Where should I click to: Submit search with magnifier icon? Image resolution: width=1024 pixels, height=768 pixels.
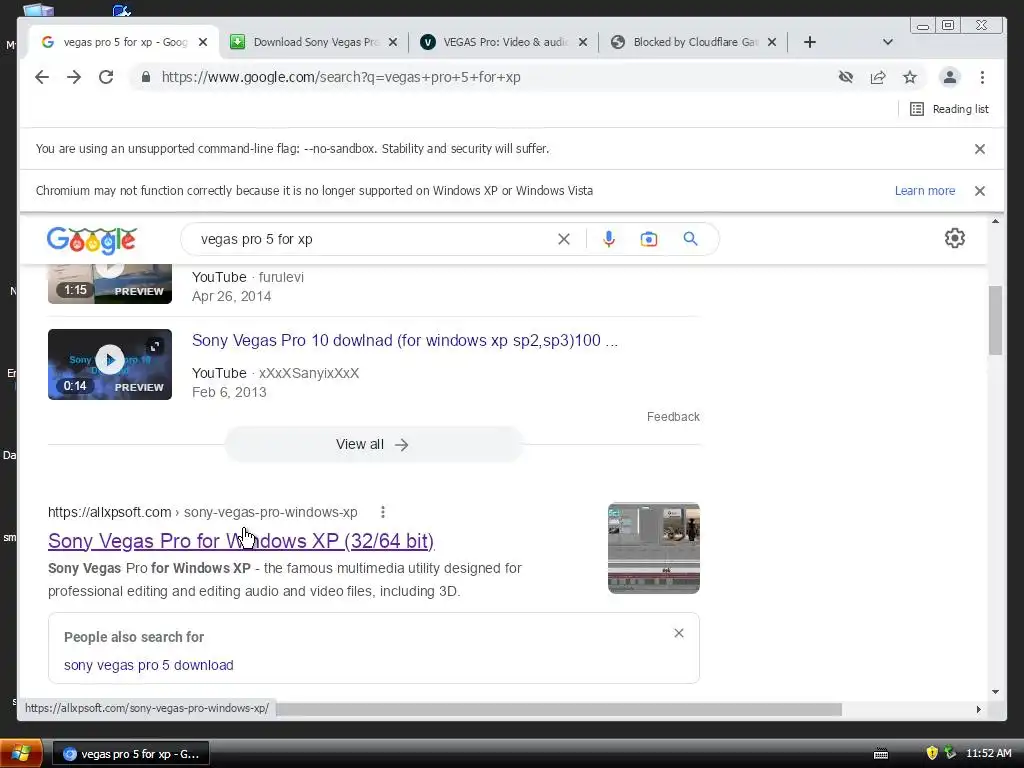pyautogui.click(x=690, y=239)
